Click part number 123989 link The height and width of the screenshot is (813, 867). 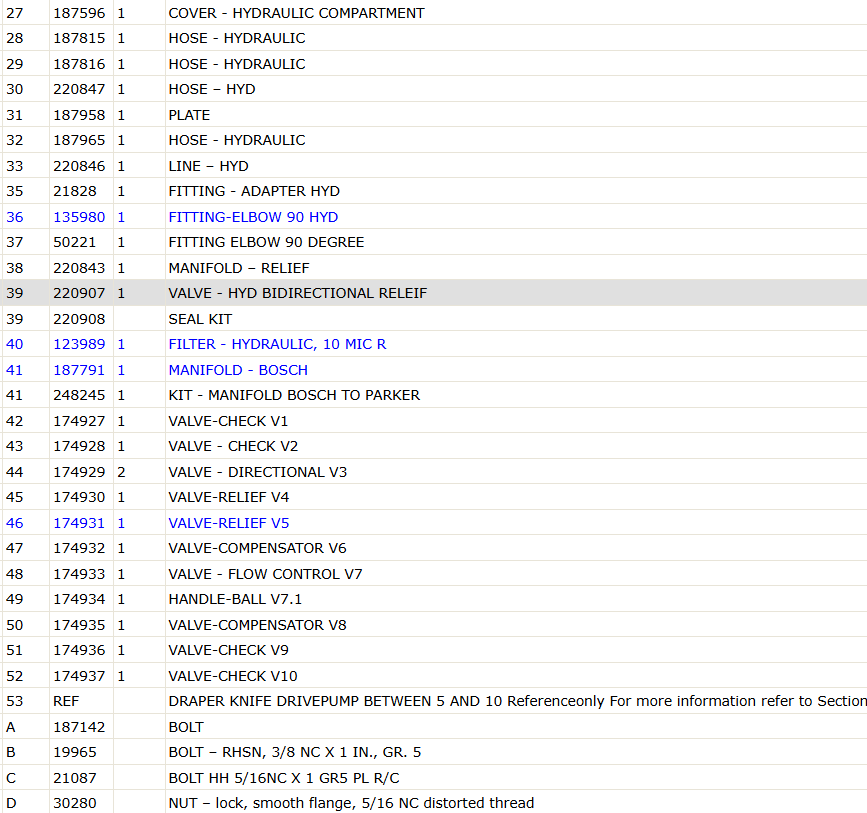[79, 344]
